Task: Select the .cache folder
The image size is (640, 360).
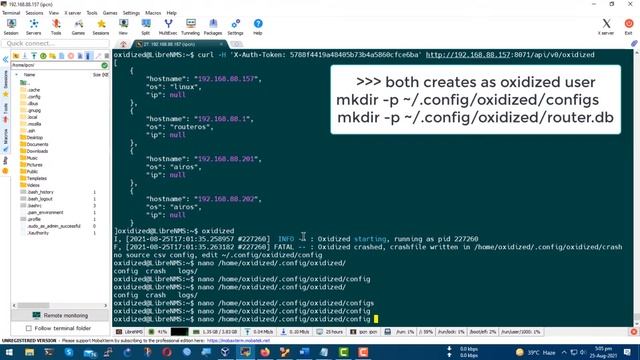Action: click(30, 90)
